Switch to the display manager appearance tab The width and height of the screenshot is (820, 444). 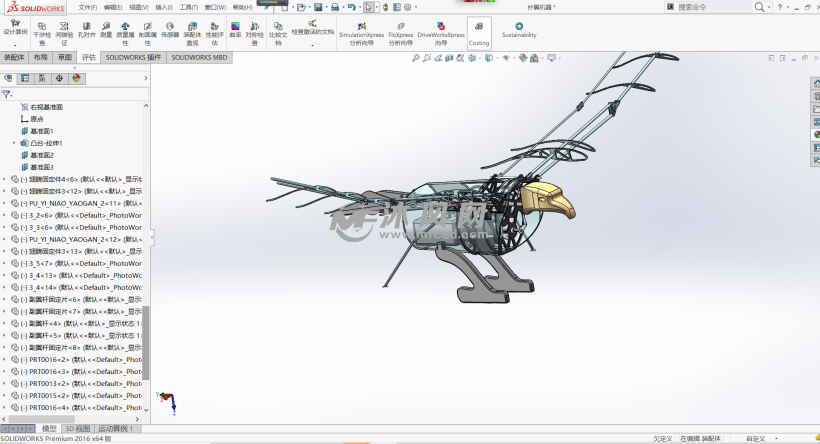click(74, 77)
